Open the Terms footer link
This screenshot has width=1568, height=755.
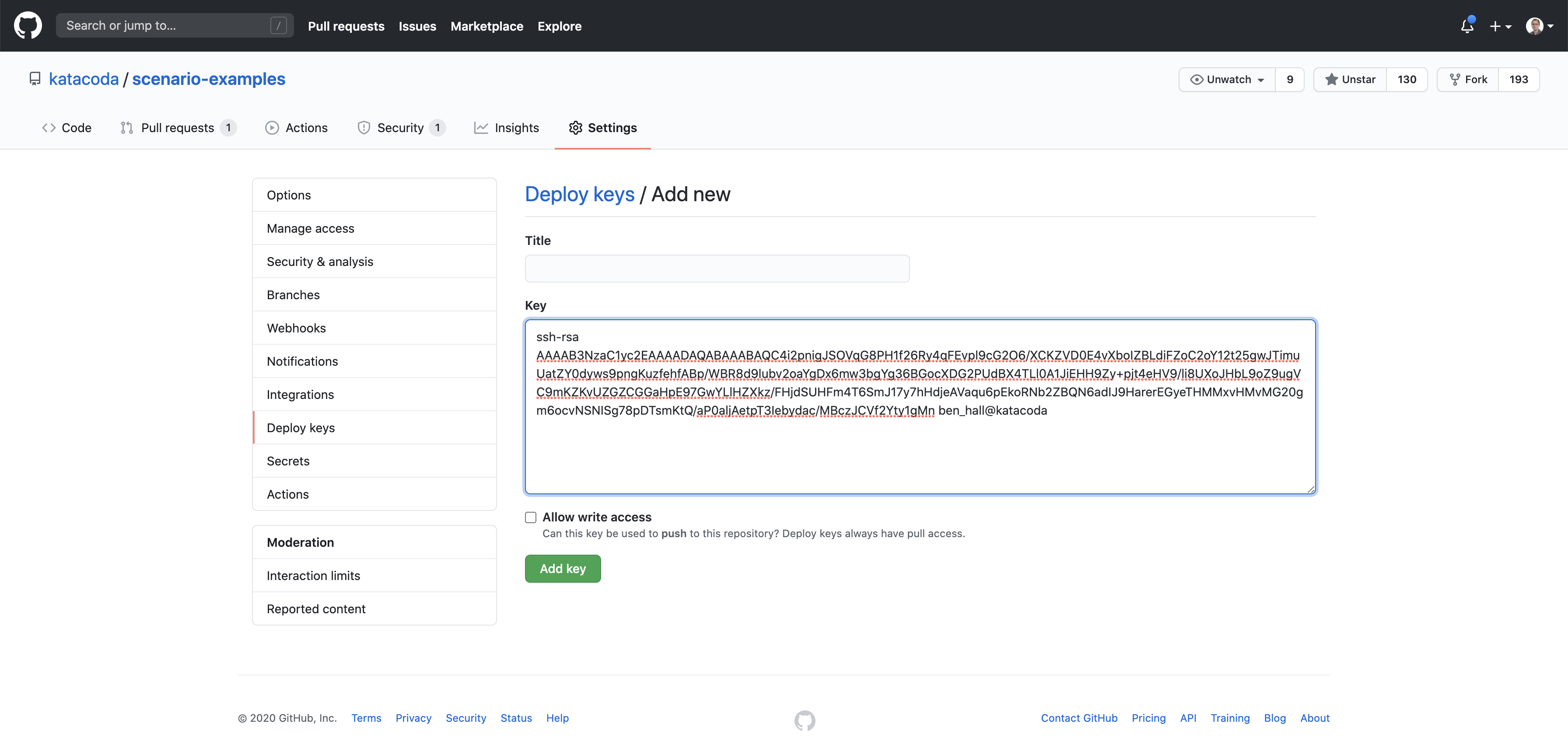(367, 719)
